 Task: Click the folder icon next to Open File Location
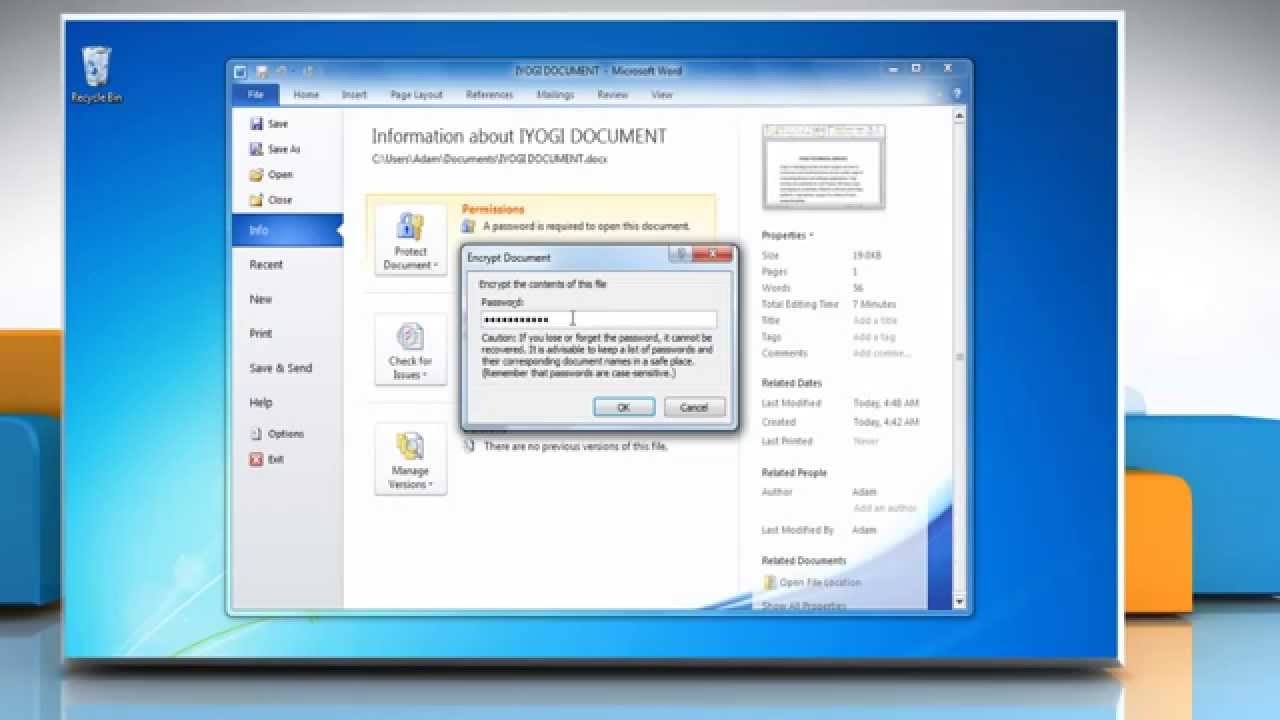tap(769, 582)
